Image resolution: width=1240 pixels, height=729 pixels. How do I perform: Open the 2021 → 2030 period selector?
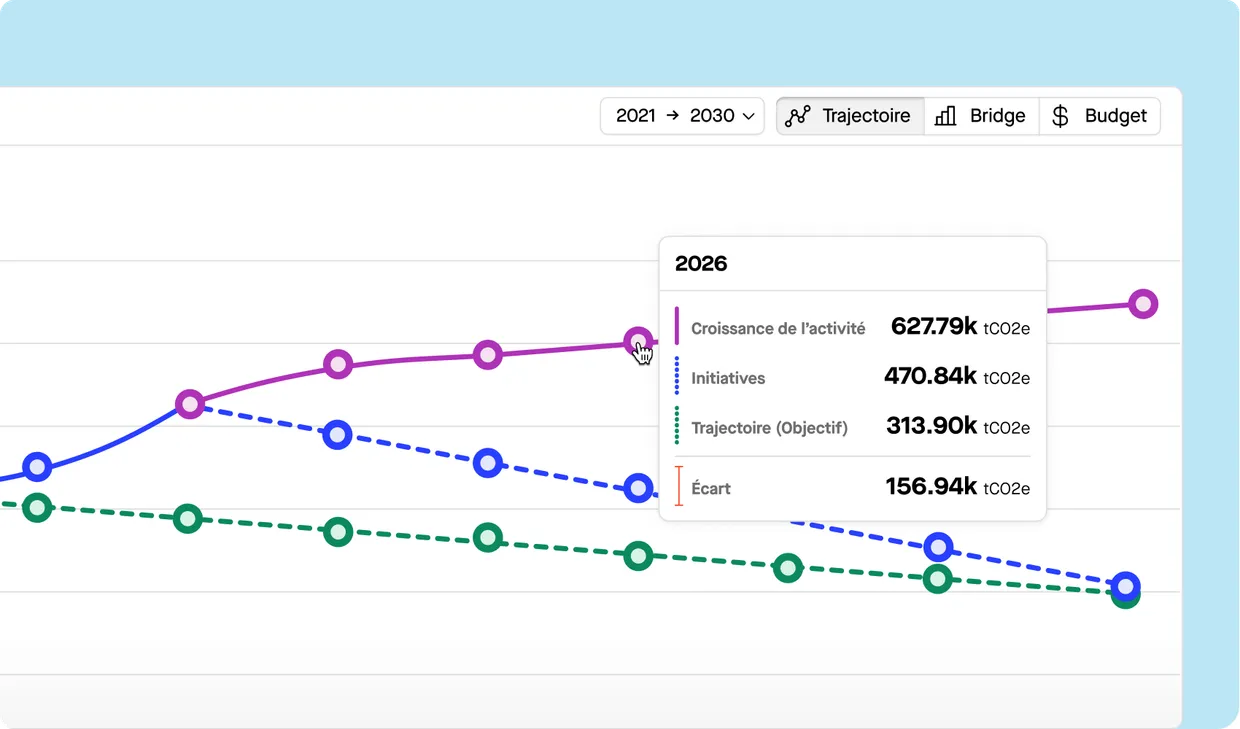(x=682, y=116)
